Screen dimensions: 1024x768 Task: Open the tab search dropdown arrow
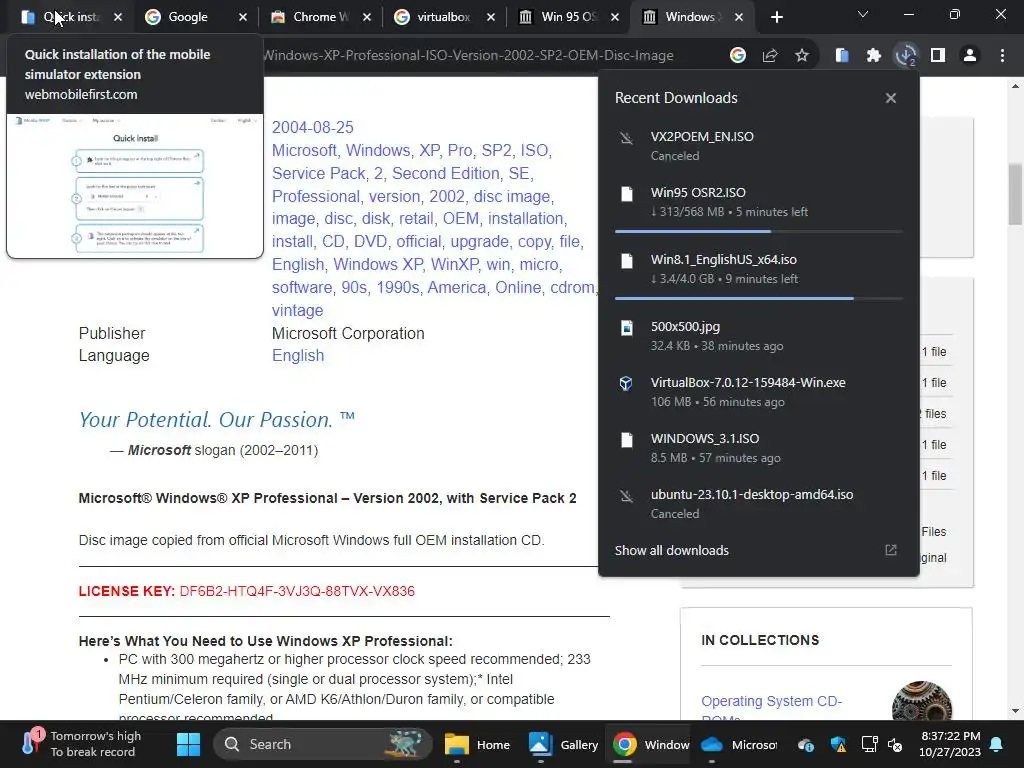[863, 14]
